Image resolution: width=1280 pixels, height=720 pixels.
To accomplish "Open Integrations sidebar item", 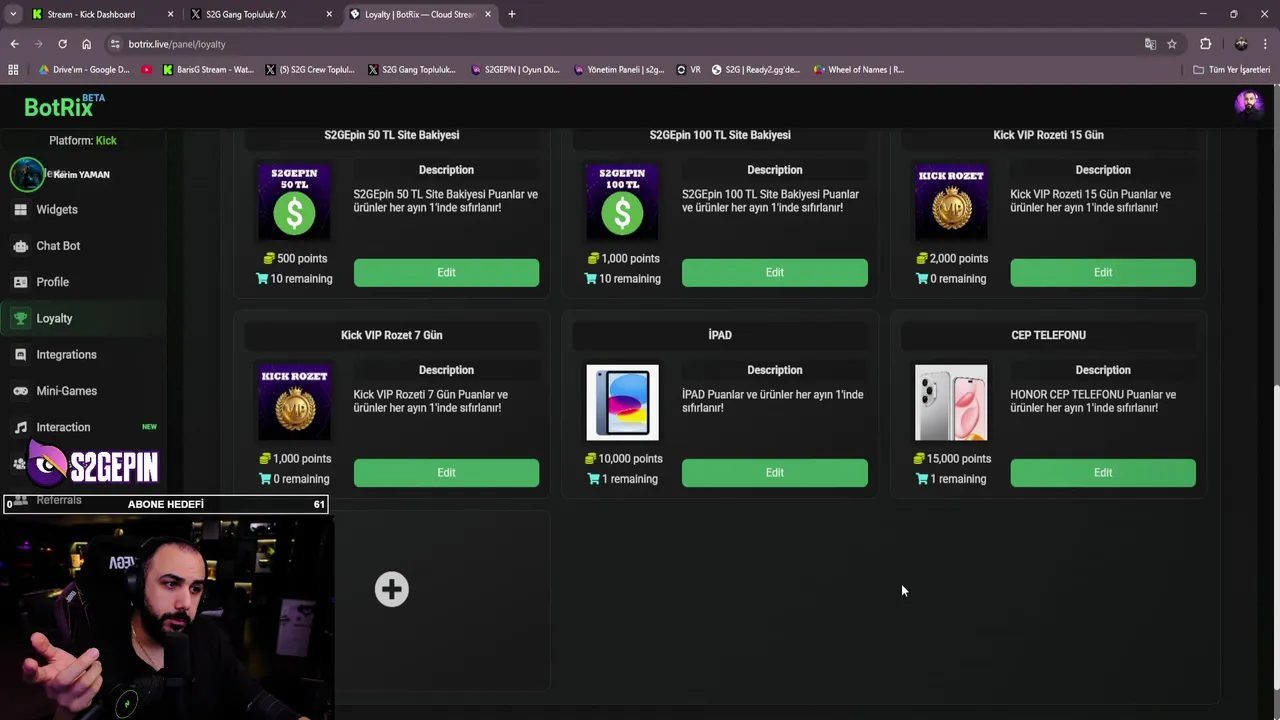I will [x=66, y=355].
